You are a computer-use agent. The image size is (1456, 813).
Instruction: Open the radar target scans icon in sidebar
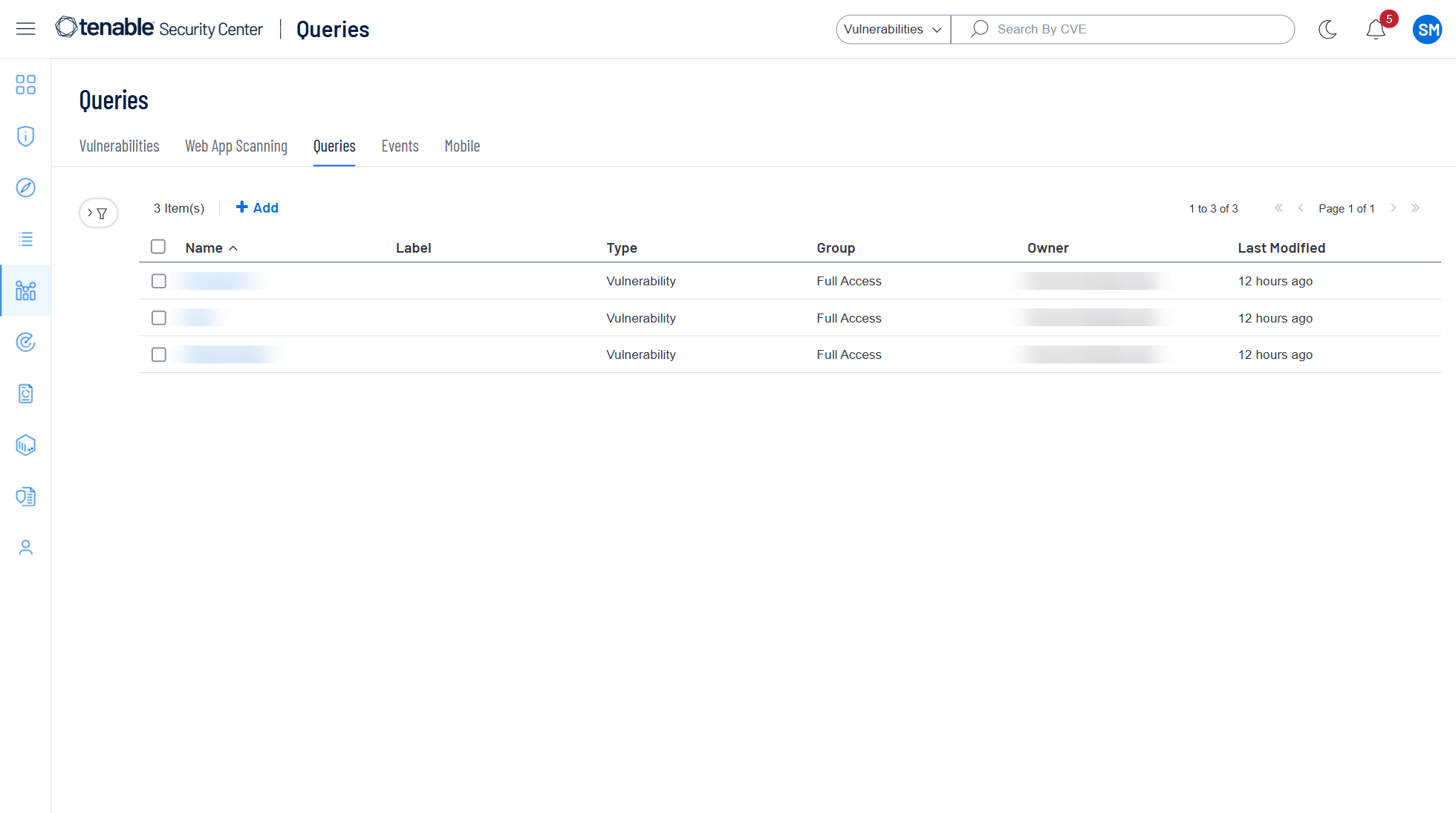[26, 342]
